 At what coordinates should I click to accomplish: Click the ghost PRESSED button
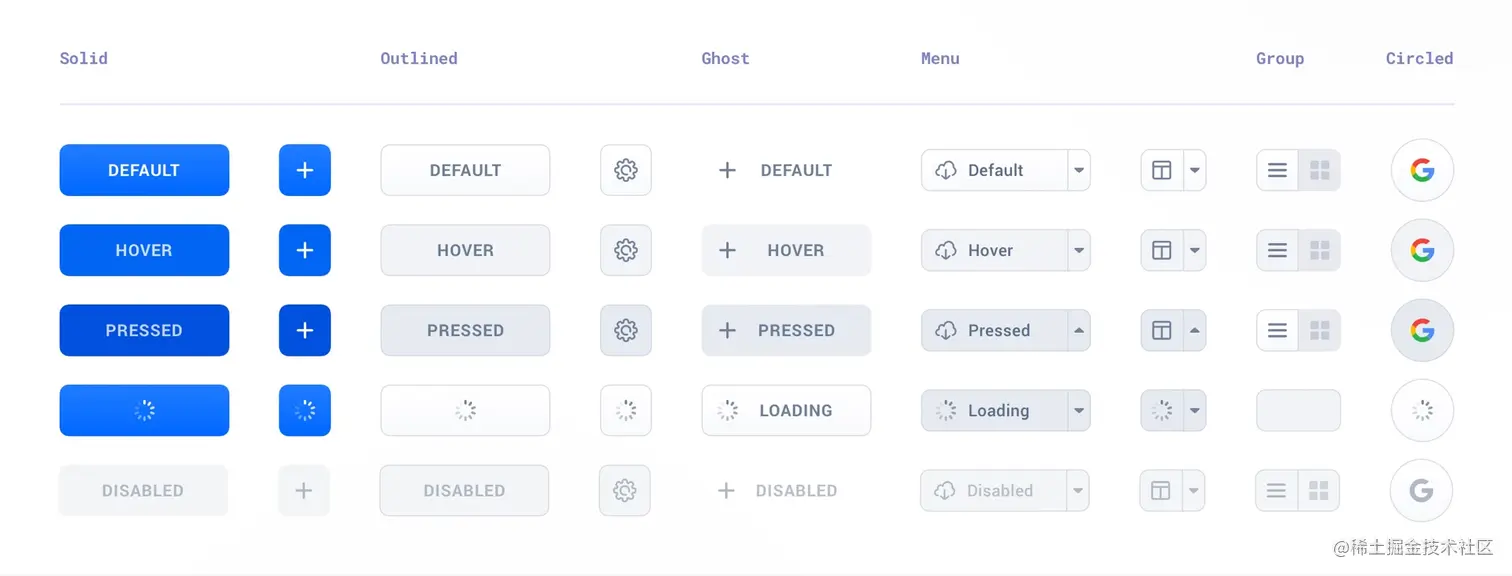pos(786,330)
